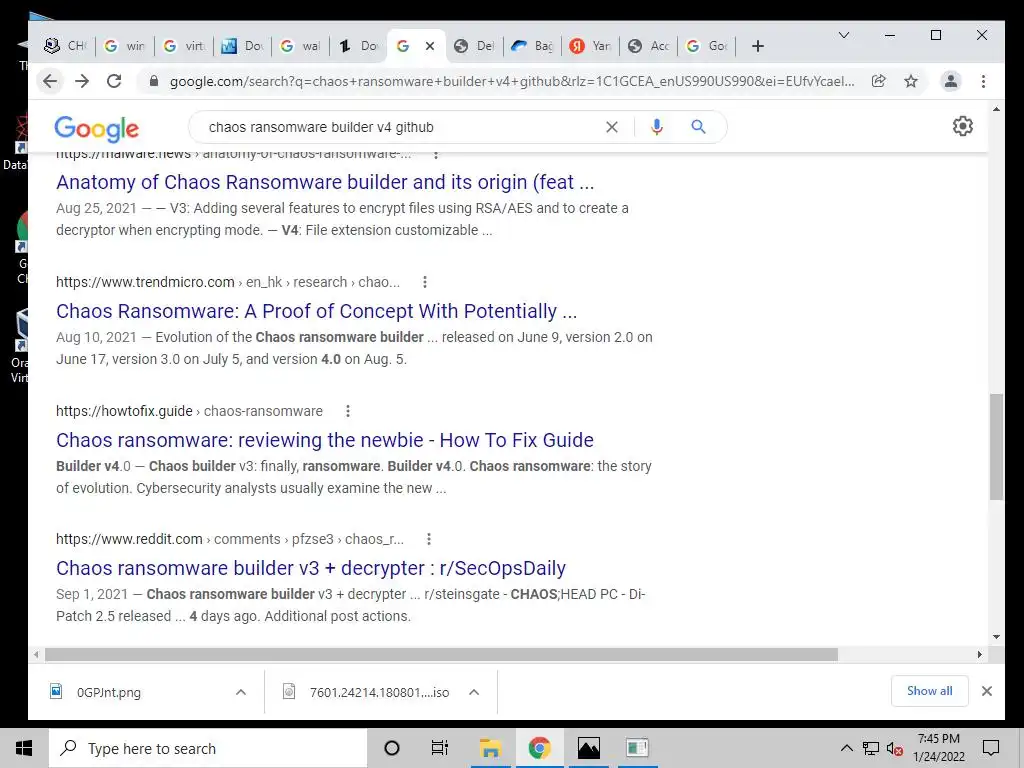Viewport: 1024px width, 768px height.
Task: Open Task View on the taskbar
Action: tap(440, 748)
